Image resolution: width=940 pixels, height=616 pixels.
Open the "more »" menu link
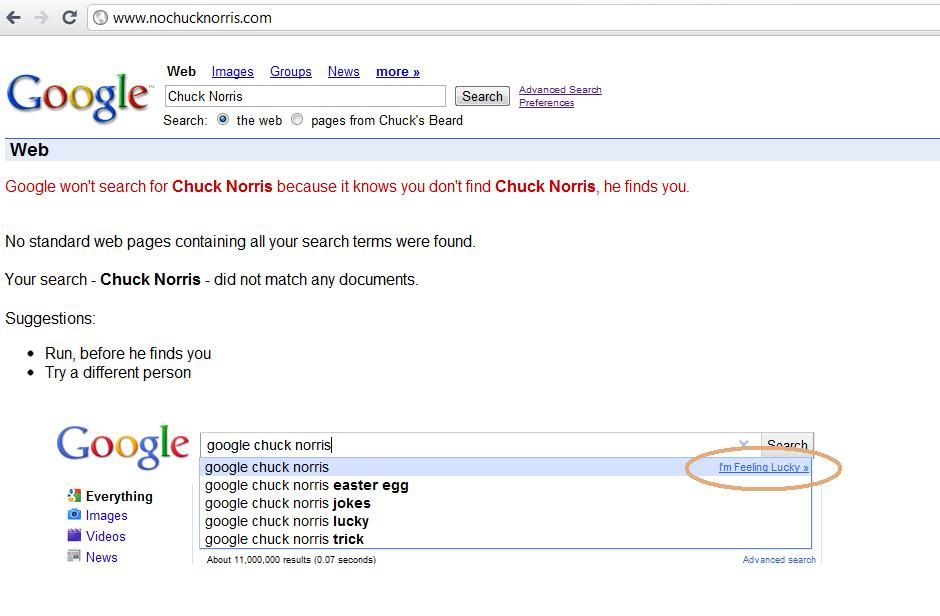tap(398, 72)
